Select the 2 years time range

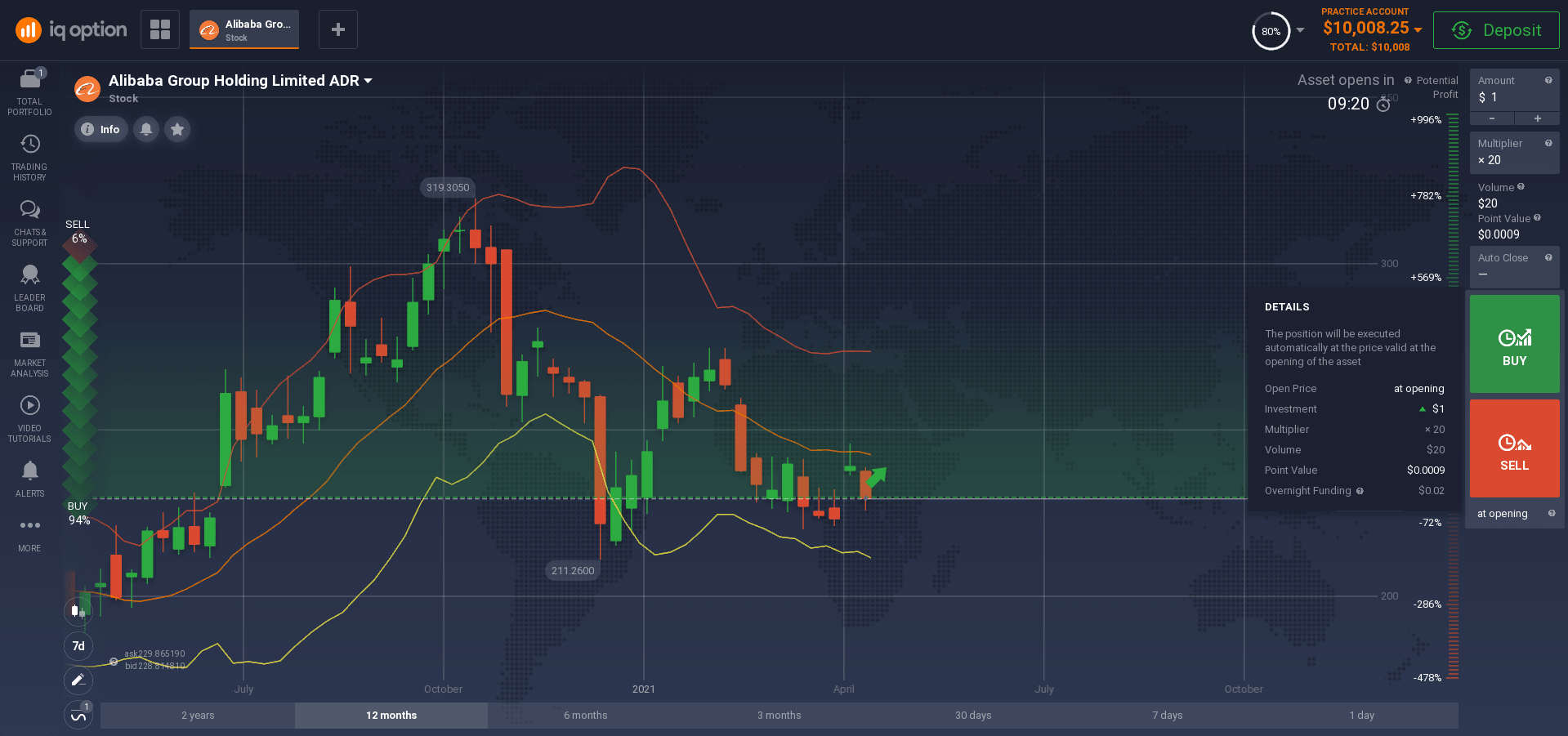pos(198,716)
